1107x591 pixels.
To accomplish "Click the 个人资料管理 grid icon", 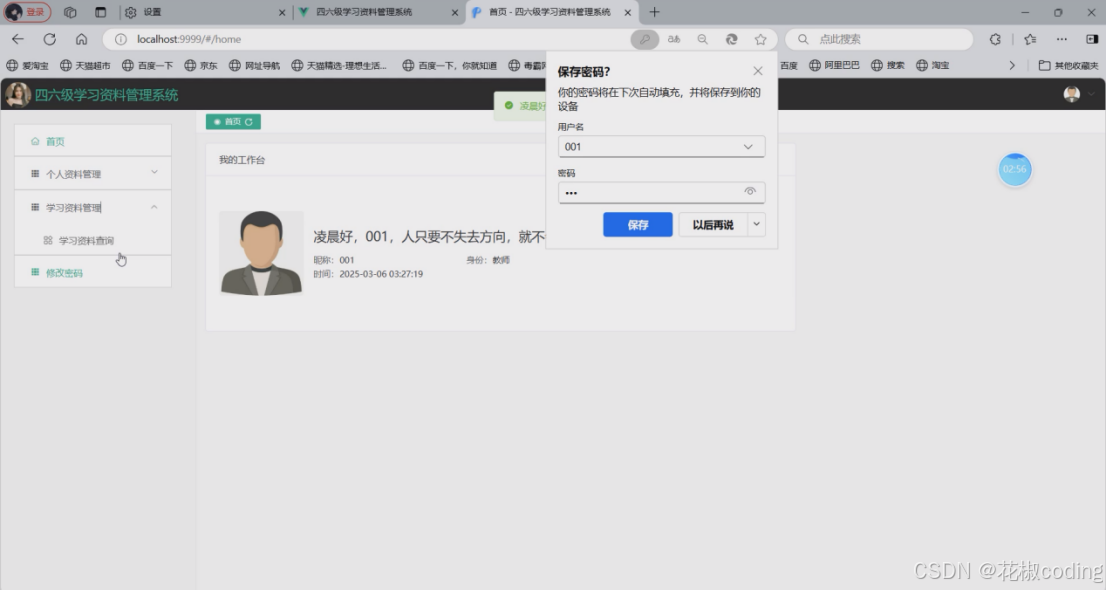I will (34, 173).
